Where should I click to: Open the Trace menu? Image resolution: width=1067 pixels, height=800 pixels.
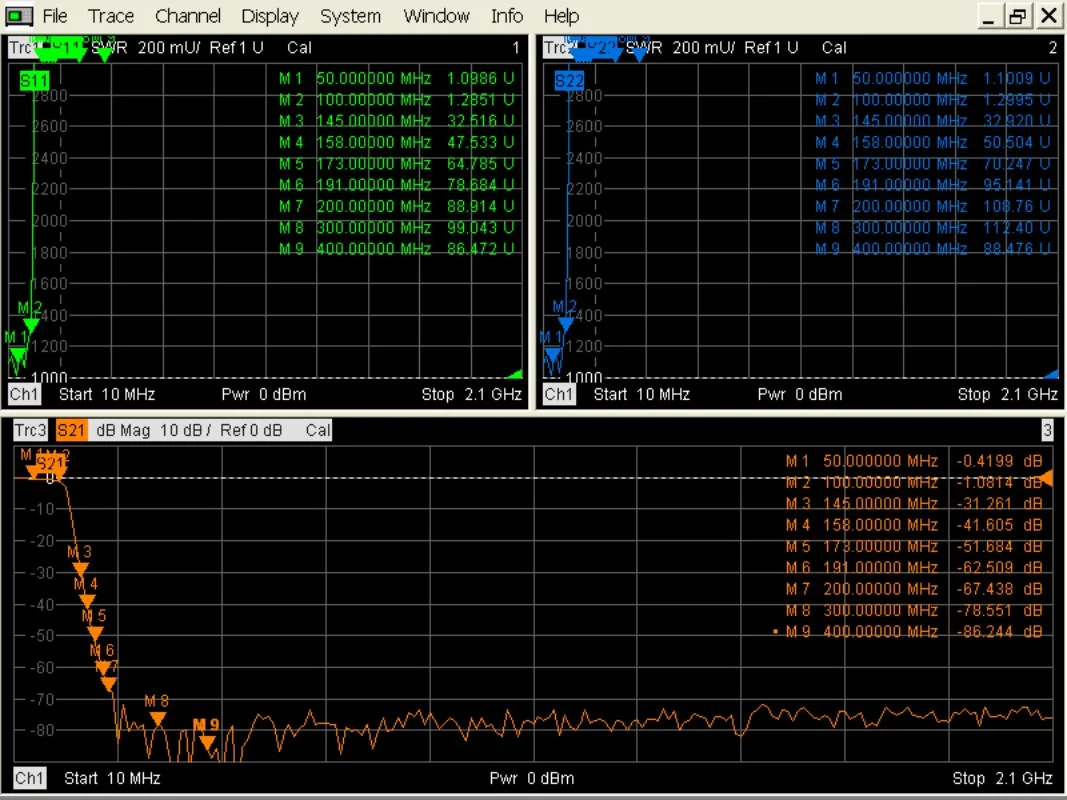[111, 16]
